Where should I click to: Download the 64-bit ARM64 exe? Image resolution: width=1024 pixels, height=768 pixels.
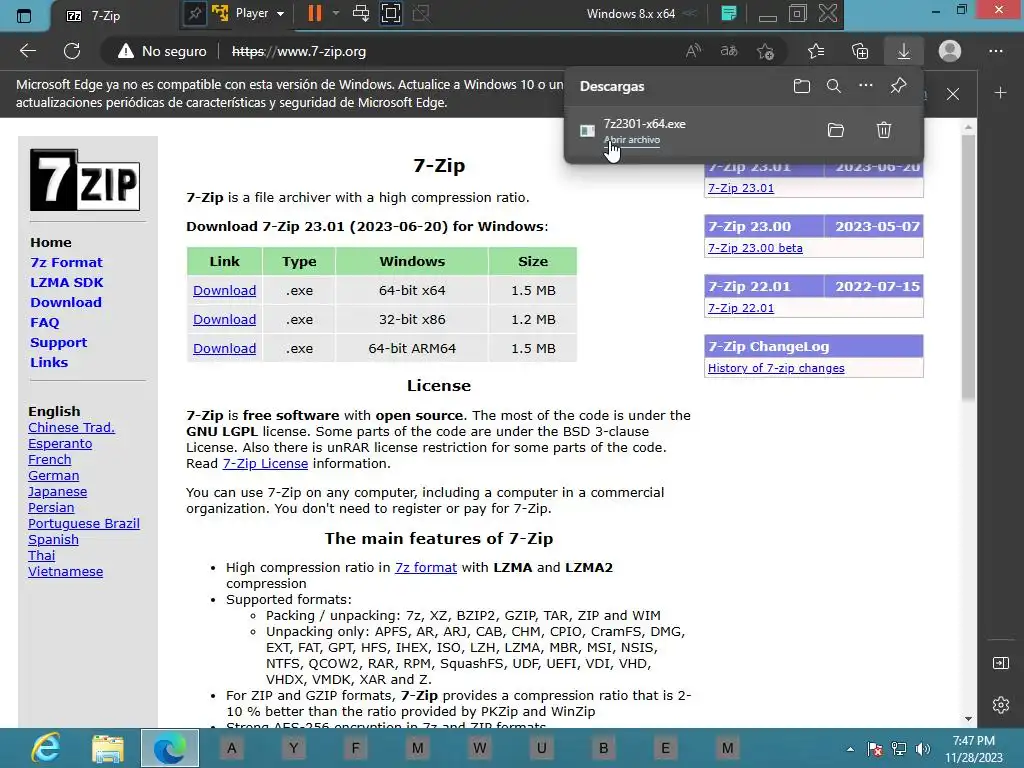point(224,348)
